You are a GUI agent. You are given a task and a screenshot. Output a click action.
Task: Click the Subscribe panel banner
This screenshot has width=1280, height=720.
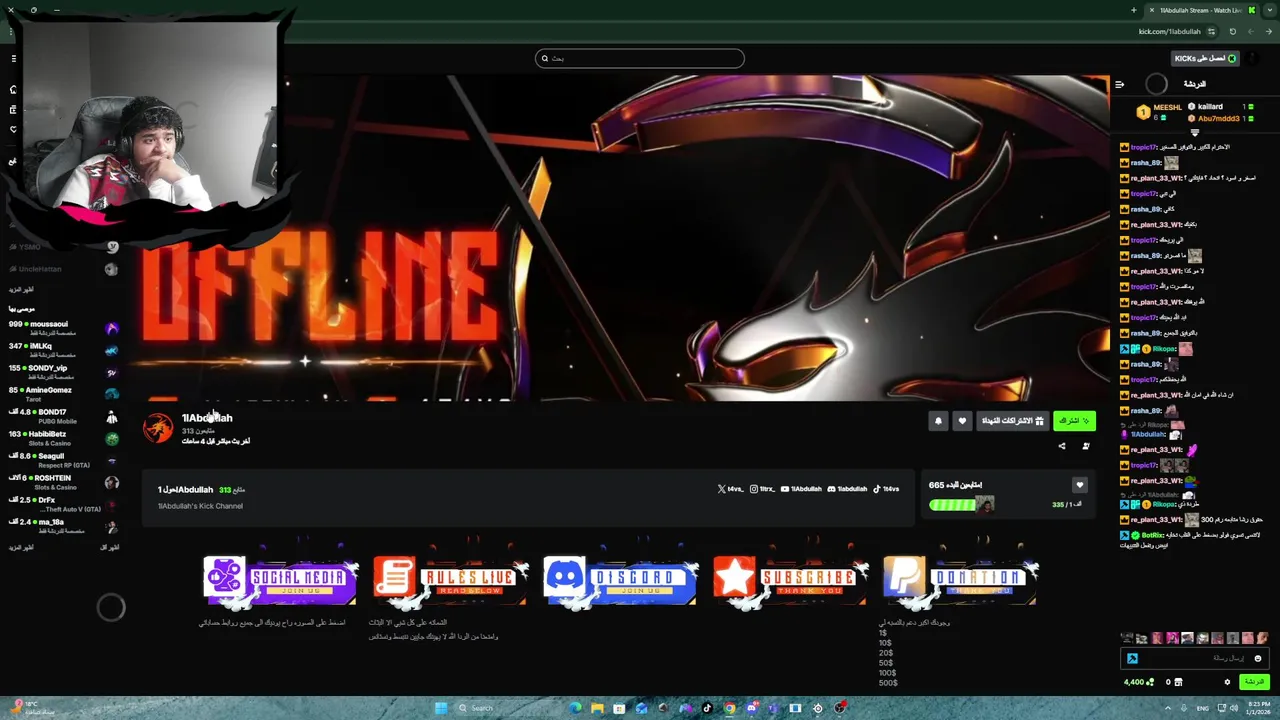click(x=790, y=578)
